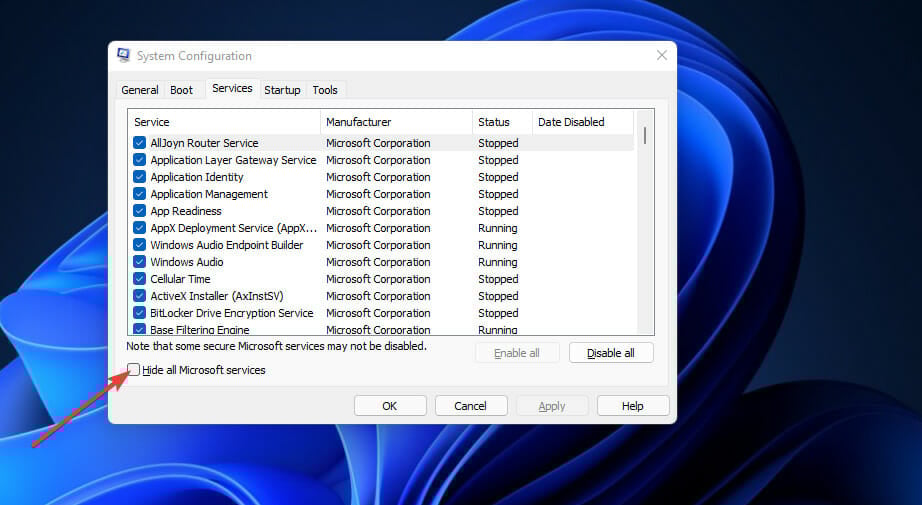Select the ActiveX Installer (AxInstSV) name
Viewport: 922px width, 505px height.
tap(216, 296)
